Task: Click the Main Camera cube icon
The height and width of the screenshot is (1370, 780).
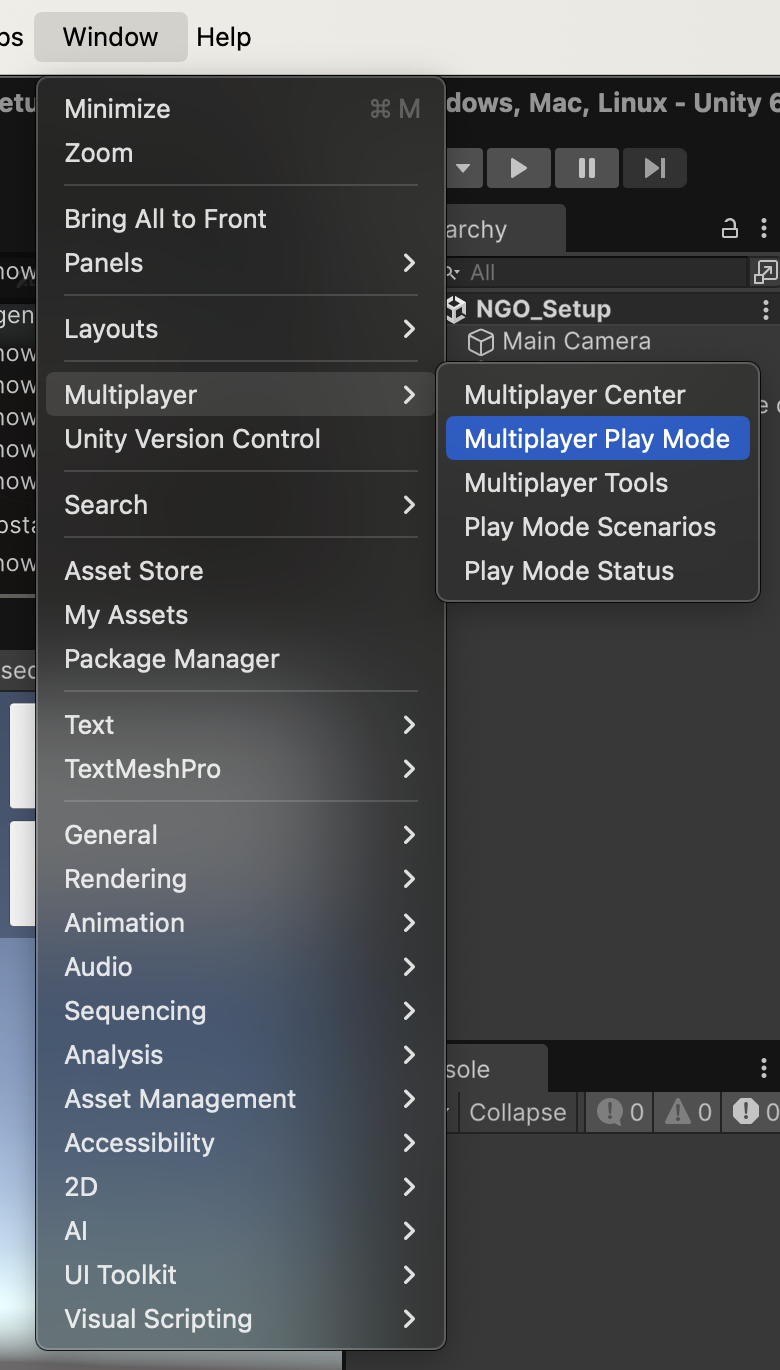Action: pos(481,342)
